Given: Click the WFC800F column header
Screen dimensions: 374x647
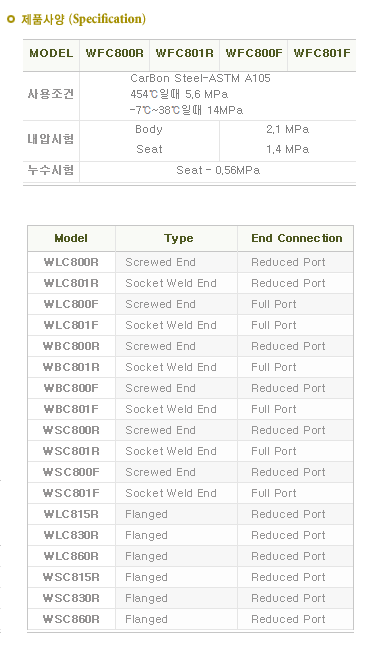Looking at the screenshot, I should [254, 53].
